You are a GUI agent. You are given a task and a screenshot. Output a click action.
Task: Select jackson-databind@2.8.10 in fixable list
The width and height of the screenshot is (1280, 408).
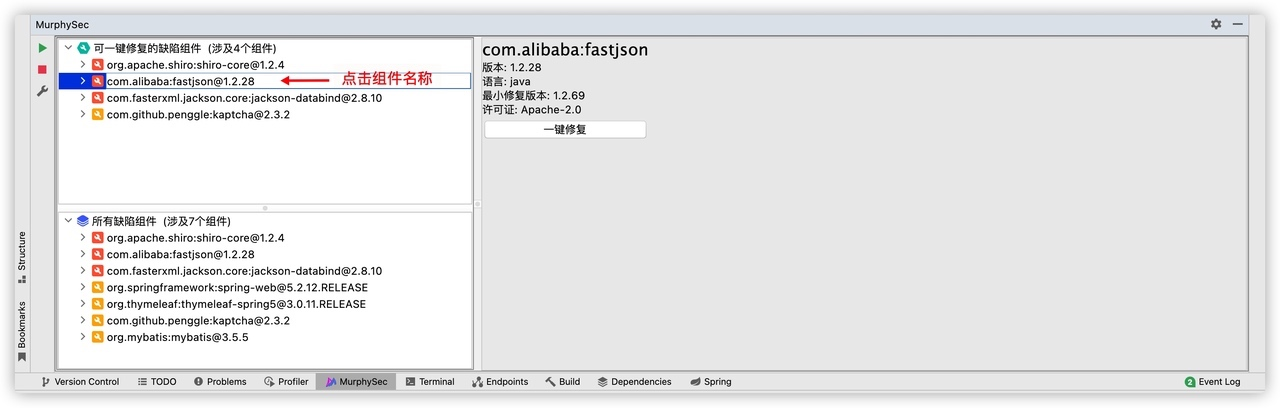[x=244, y=98]
